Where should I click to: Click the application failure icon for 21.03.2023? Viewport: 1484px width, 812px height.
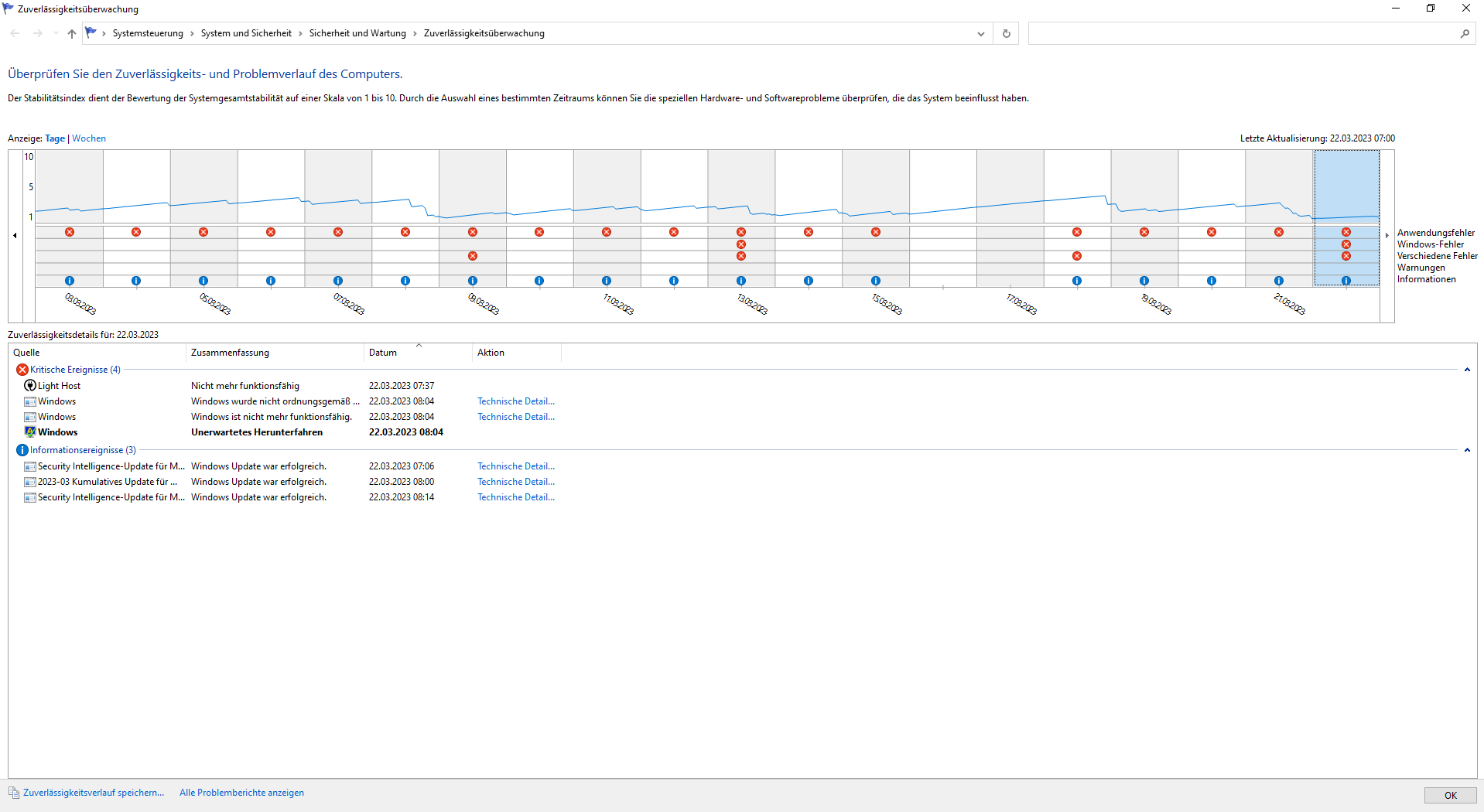pyautogui.click(x=1279, y=232)
